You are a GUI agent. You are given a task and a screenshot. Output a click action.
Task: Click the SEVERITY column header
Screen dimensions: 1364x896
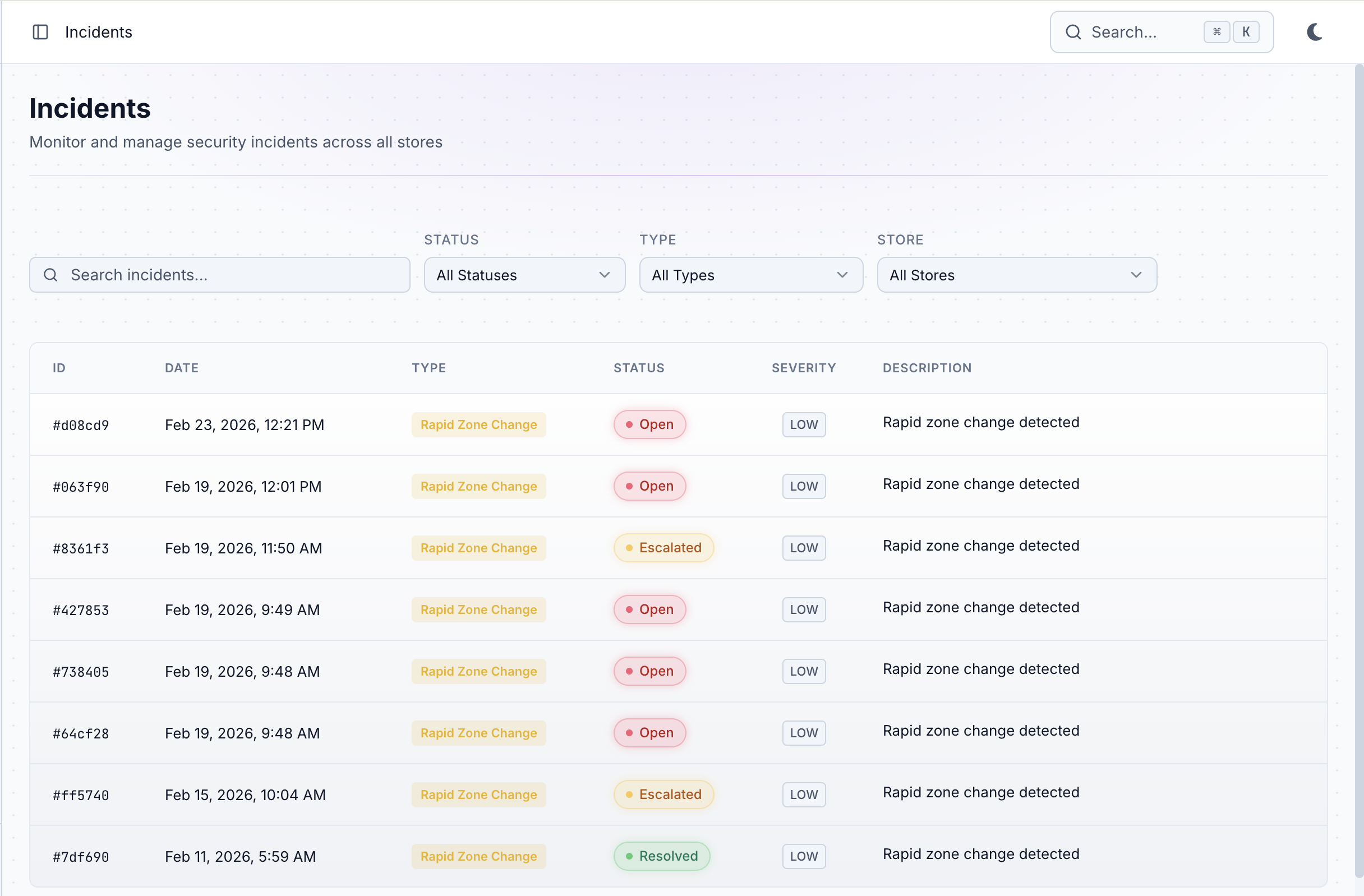point(804,368)
